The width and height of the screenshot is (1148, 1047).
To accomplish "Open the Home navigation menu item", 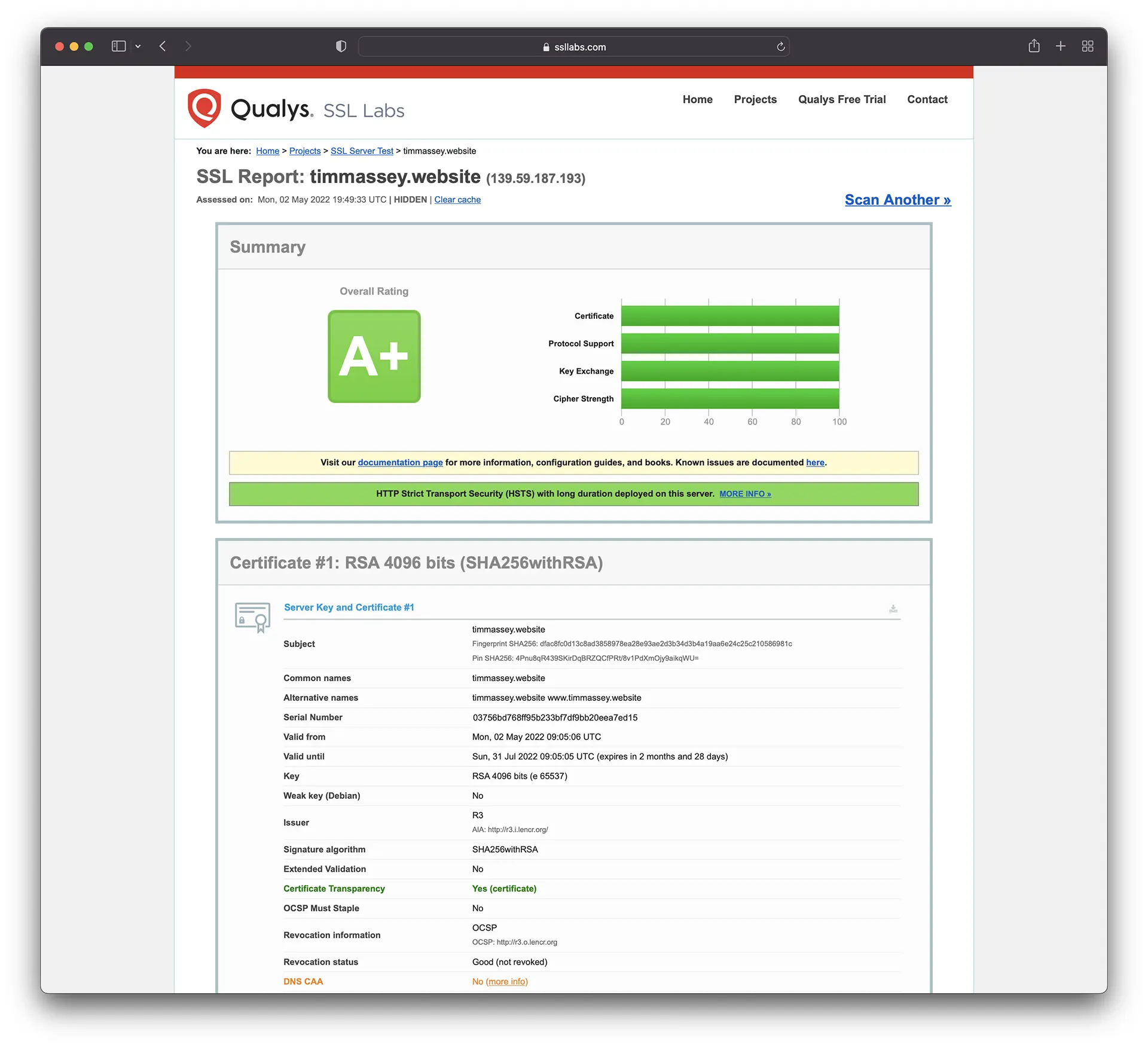I will pos(697,99).
